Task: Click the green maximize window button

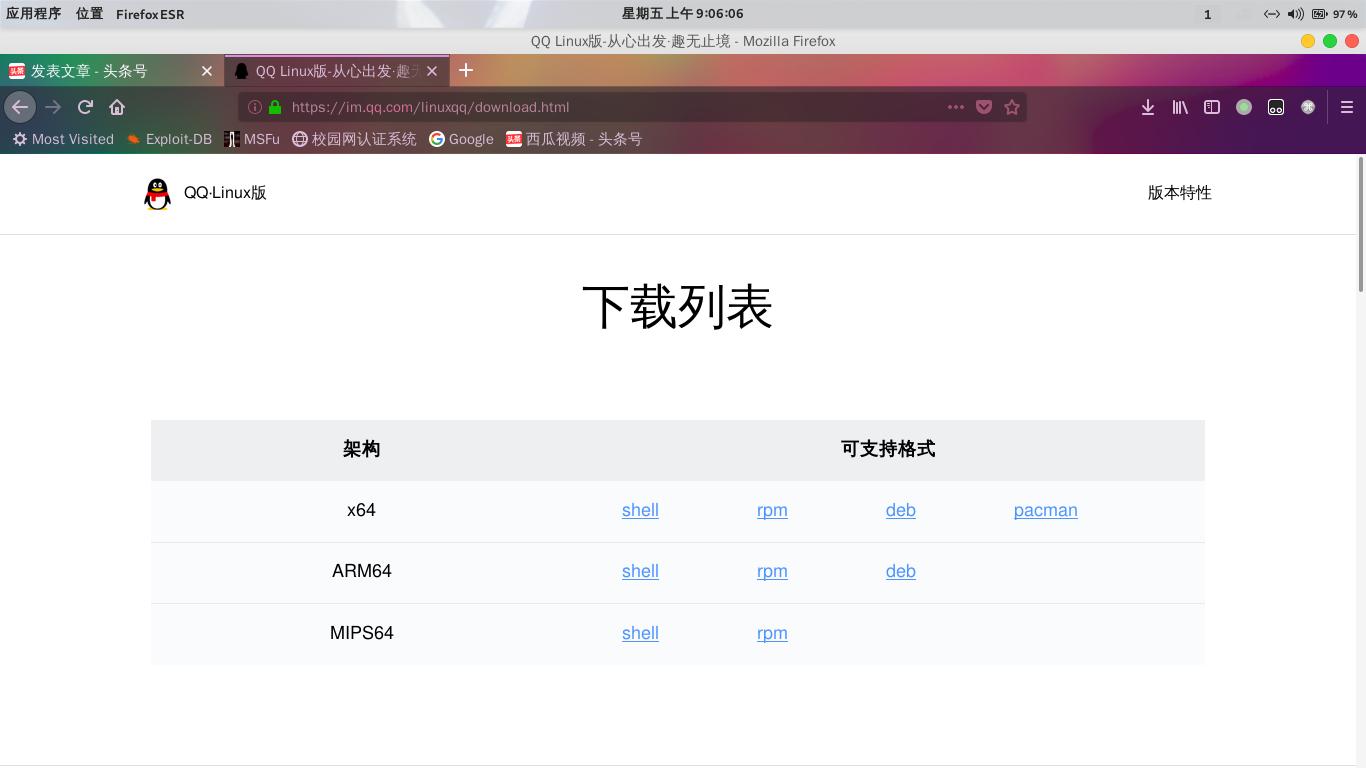Action: click(1330, 41)
